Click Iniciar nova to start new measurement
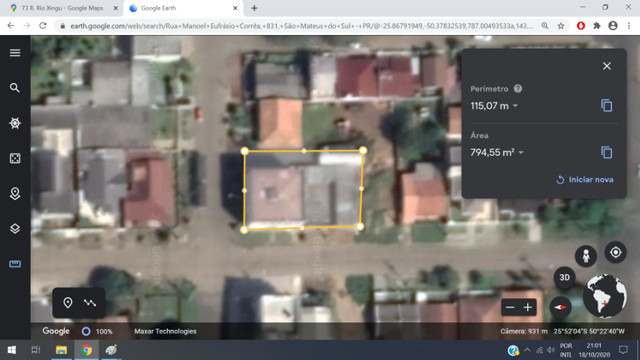Viewport: 640px width, 360px height. coord(585,180)
